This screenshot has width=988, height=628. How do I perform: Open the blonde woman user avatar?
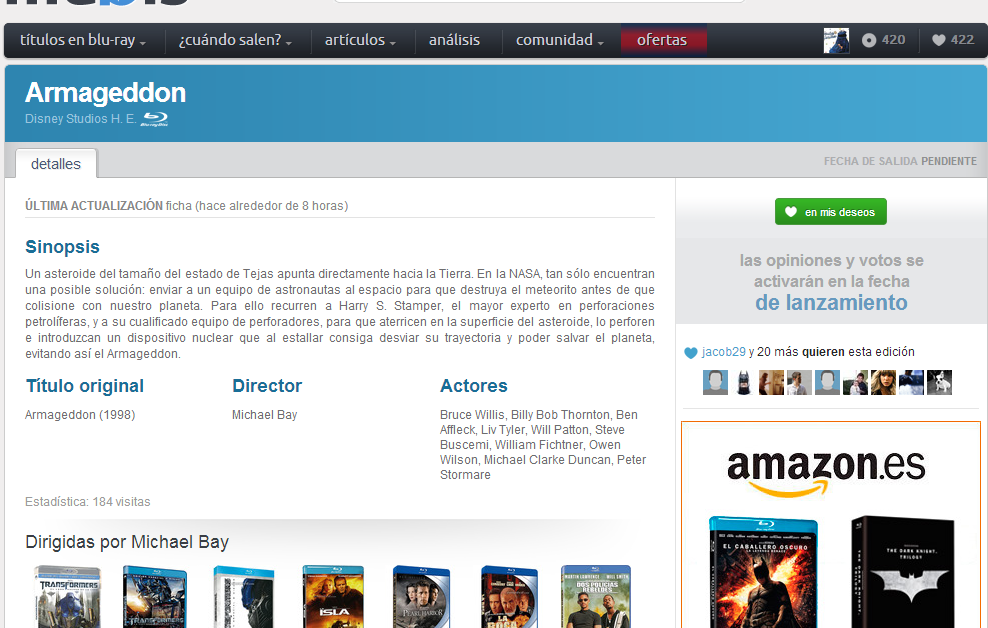click(883, 382)
